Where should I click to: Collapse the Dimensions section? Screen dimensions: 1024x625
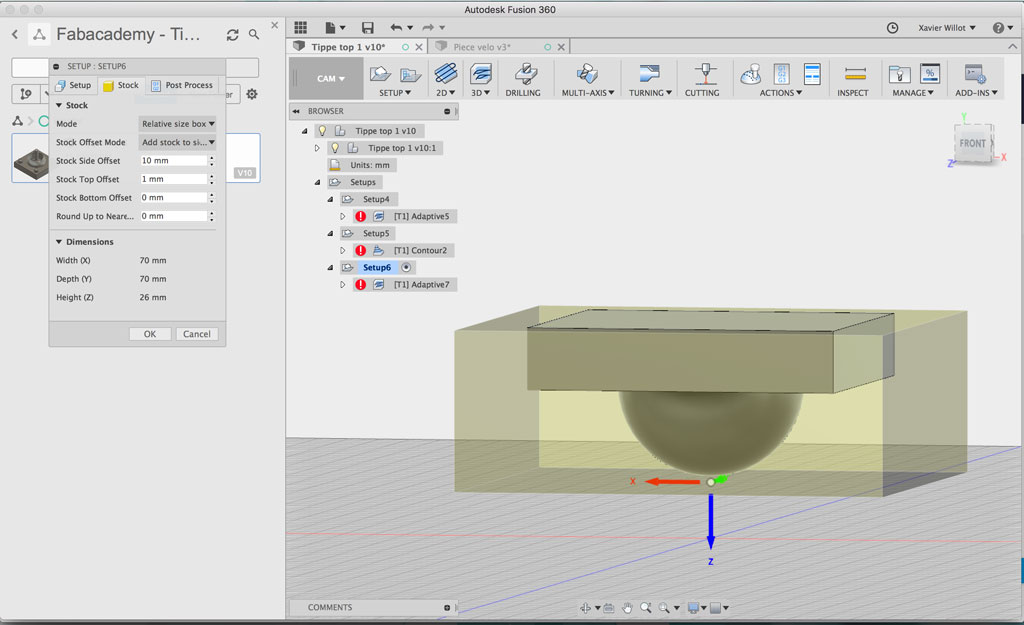[x=59, y=242]
